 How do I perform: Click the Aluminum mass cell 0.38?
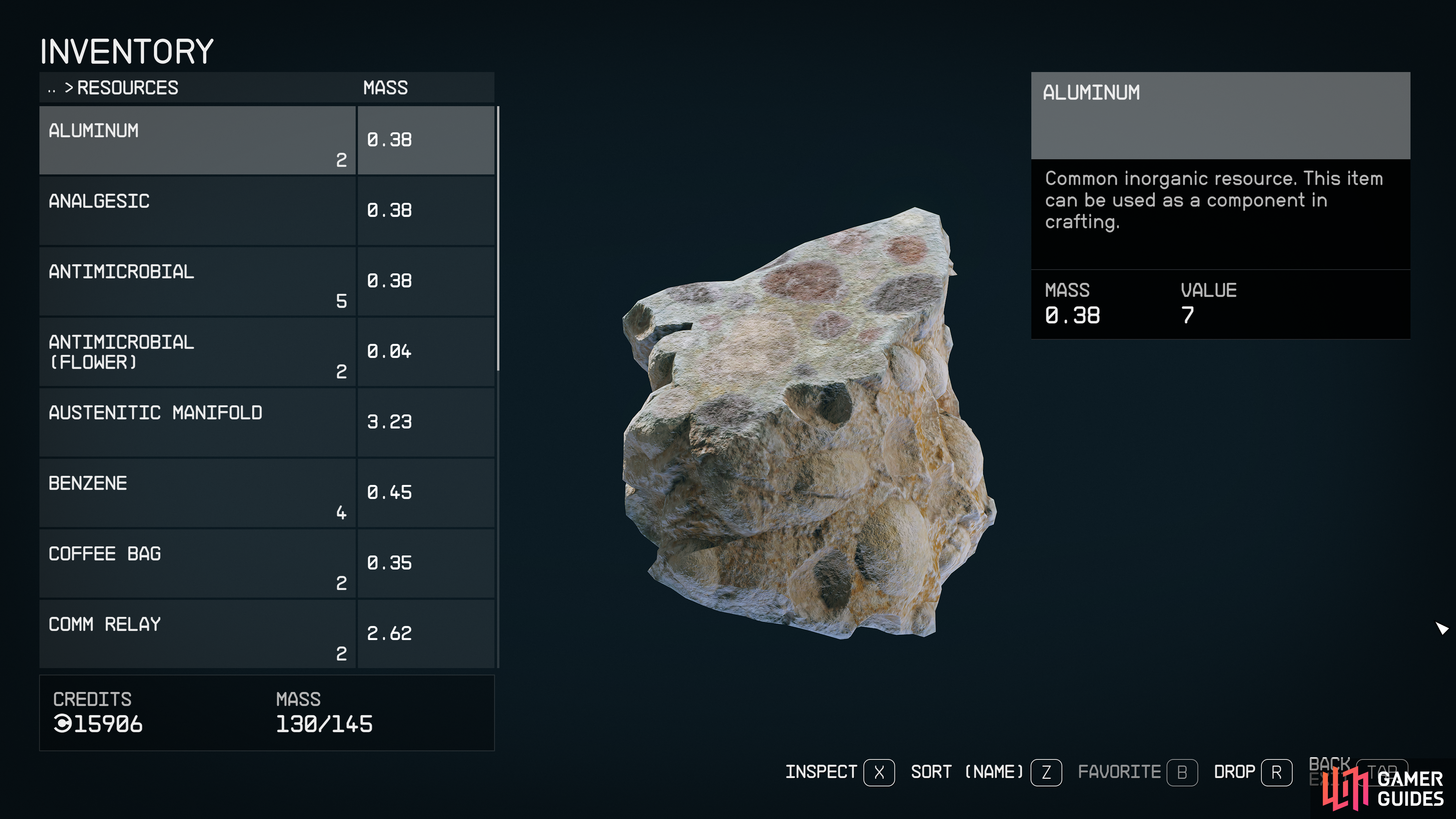coord(389,140)
